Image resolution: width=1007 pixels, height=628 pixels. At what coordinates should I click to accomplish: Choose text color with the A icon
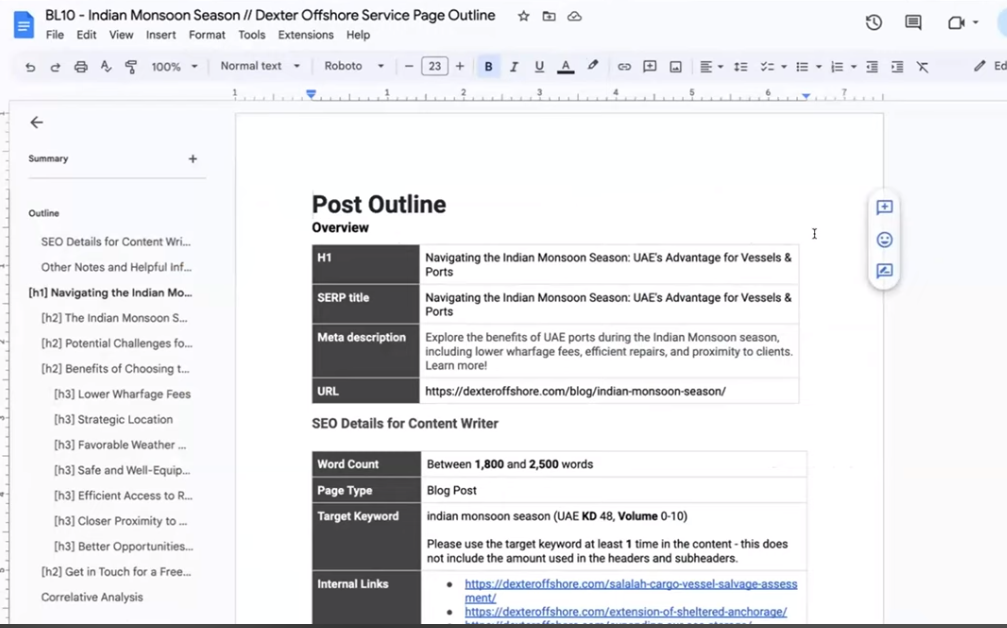[x=565, y=67]
